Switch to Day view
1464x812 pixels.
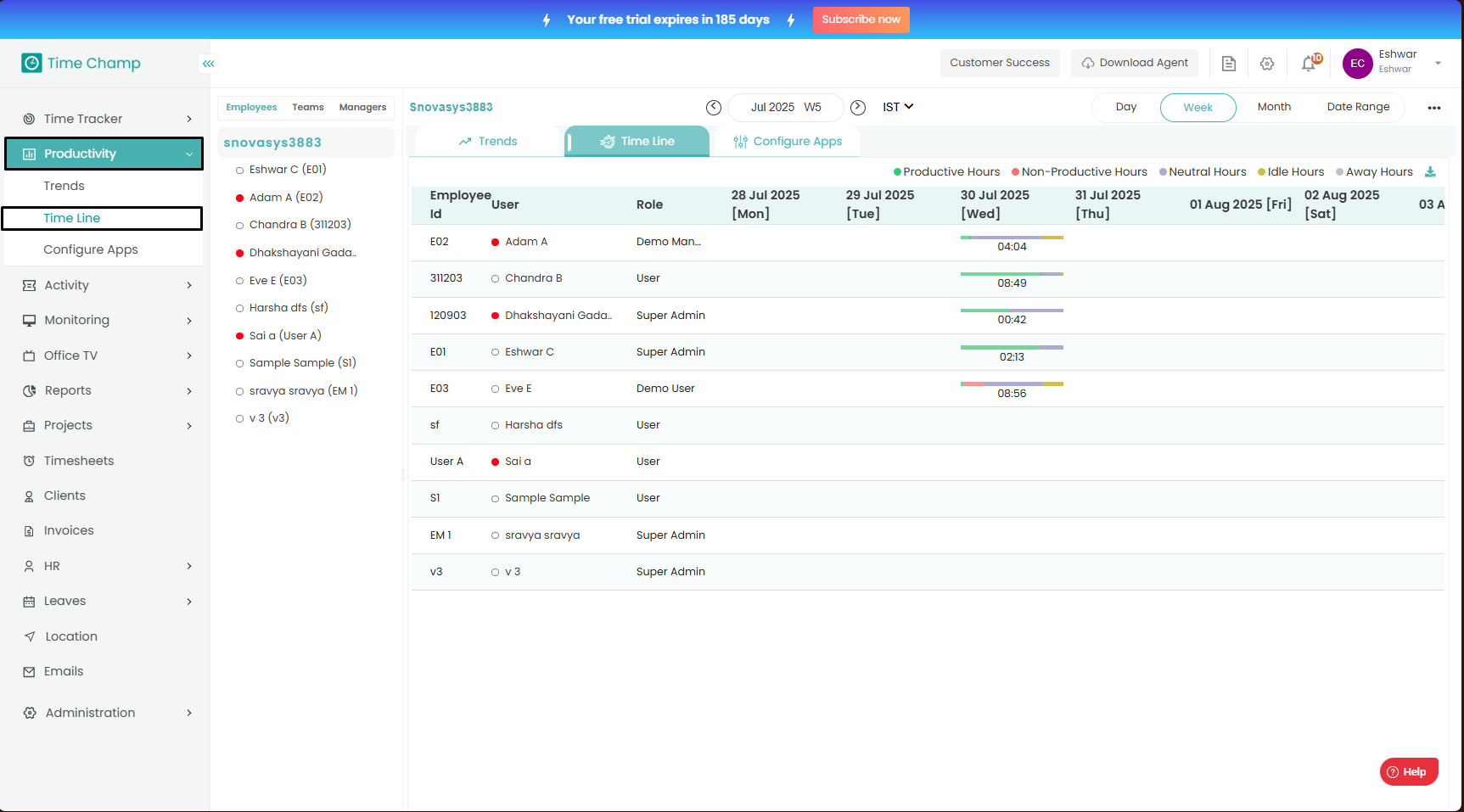1125,107
